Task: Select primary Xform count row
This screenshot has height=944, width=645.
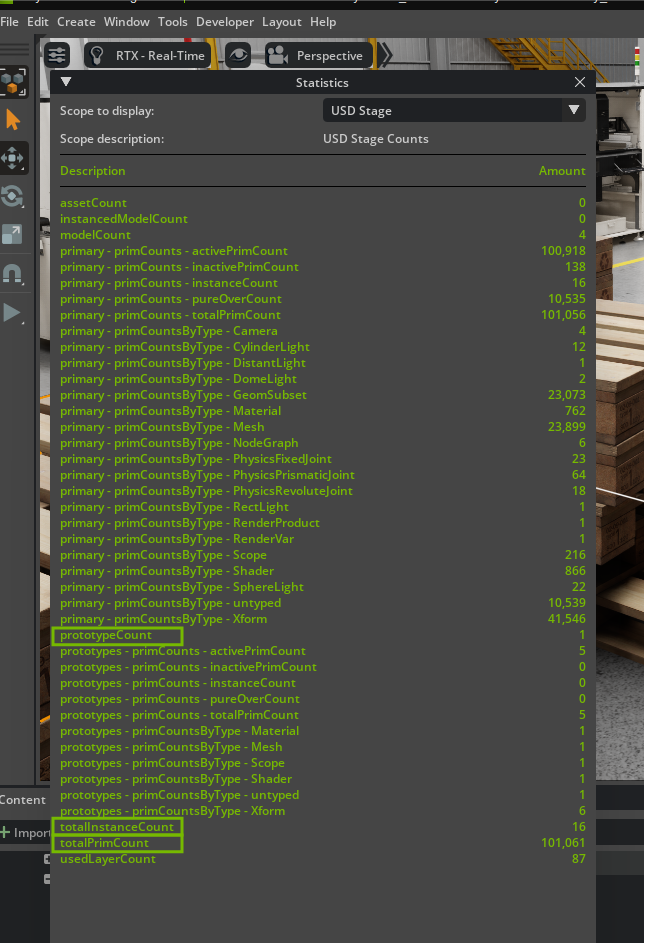Action: [x=323, y=619]
